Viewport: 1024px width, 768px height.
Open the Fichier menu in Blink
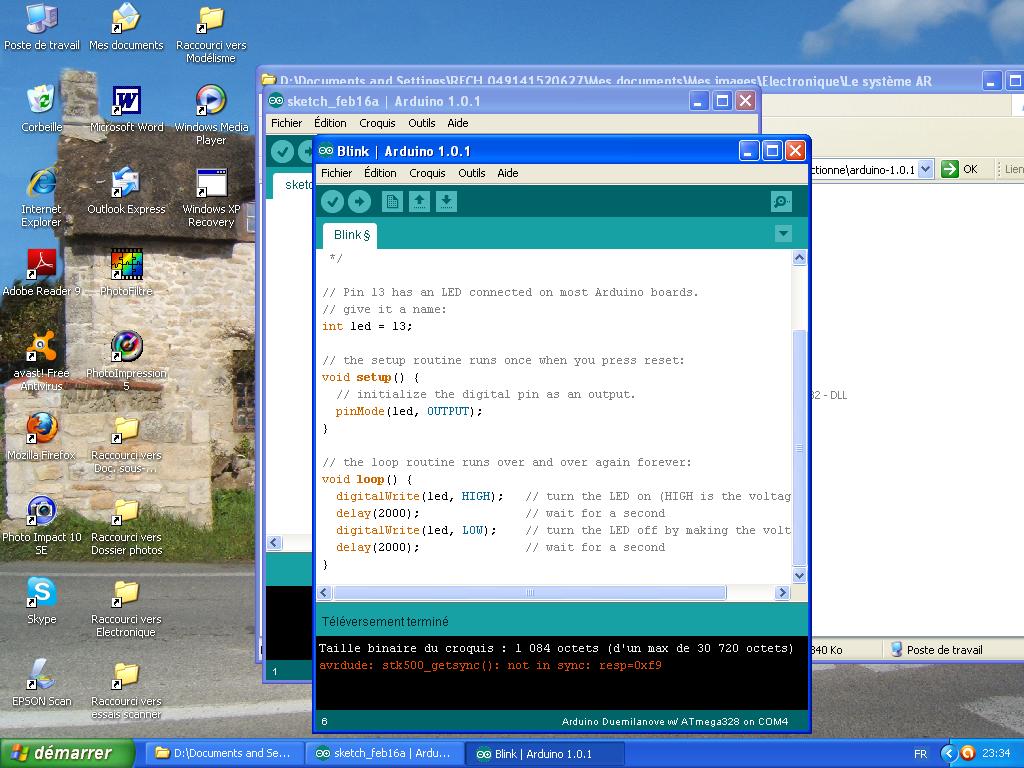click(336, 173)
